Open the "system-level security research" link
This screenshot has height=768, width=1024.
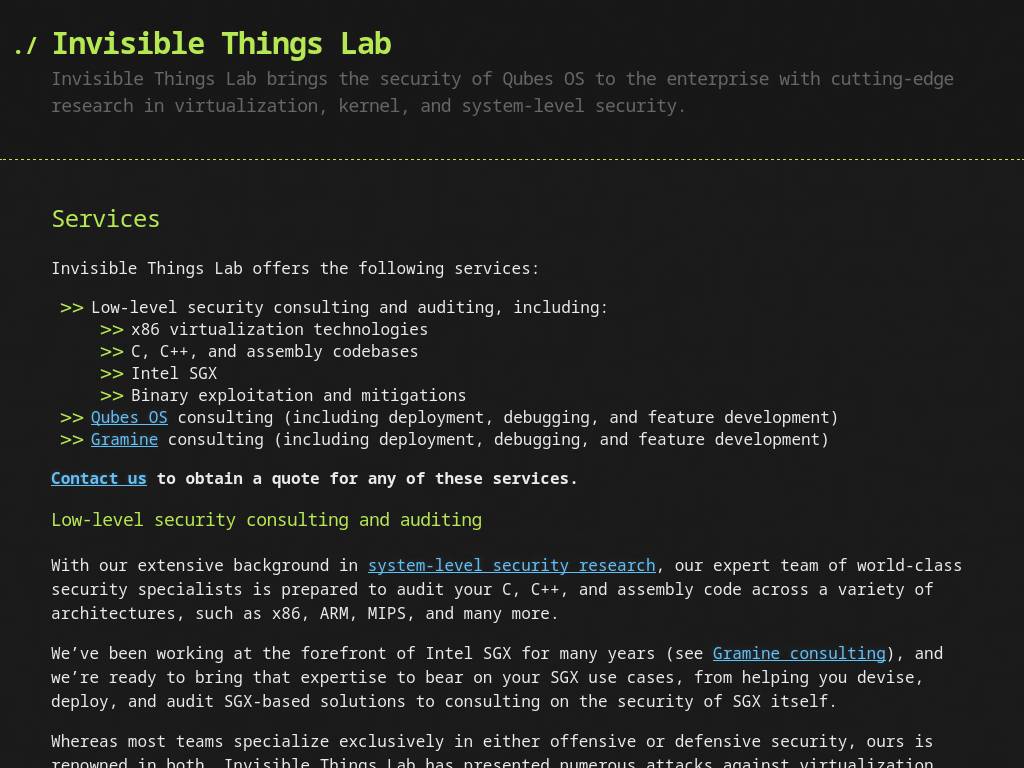tap(511, 566)
